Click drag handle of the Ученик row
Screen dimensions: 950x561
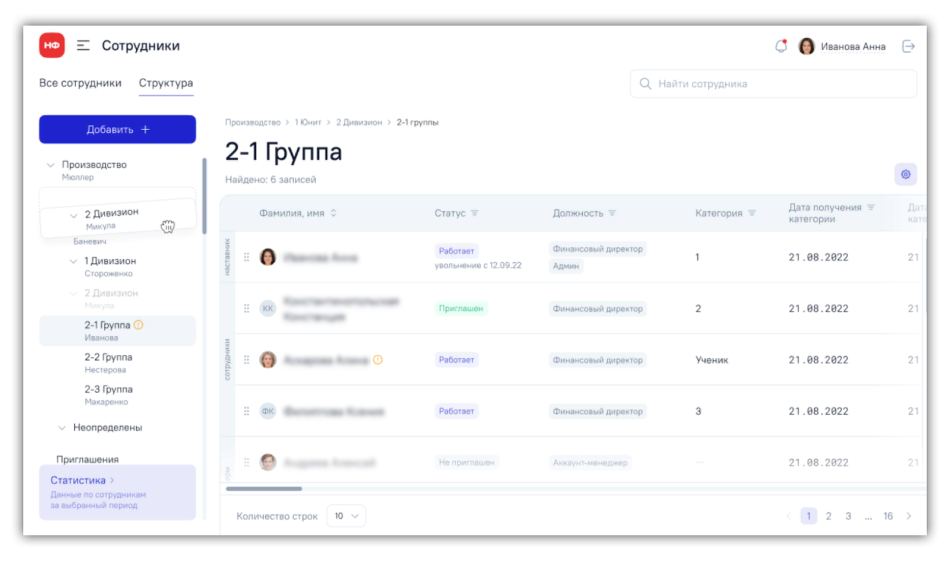[x=247, y=360]
